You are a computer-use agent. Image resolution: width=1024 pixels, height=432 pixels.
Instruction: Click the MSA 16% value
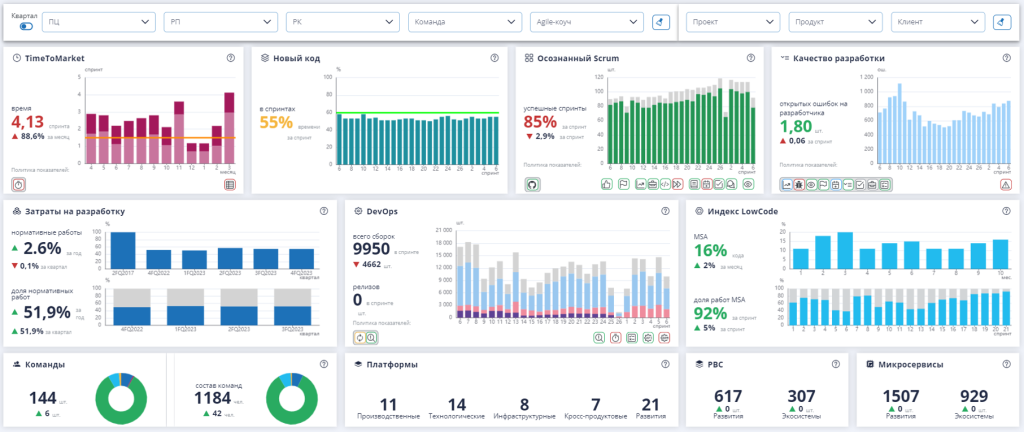[710, 251]
